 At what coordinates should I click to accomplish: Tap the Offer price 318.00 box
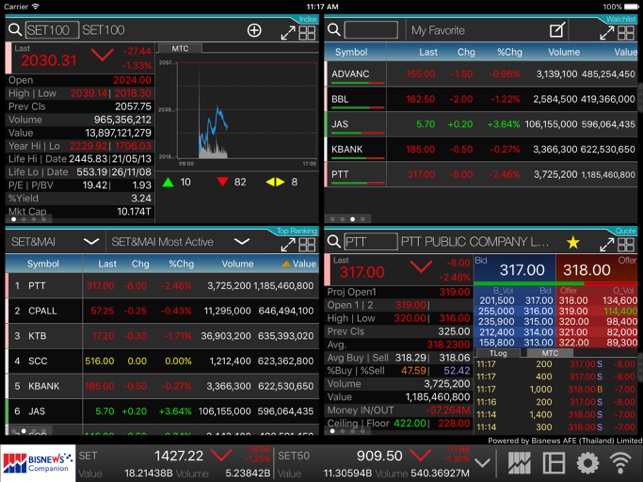pos(597,269)
